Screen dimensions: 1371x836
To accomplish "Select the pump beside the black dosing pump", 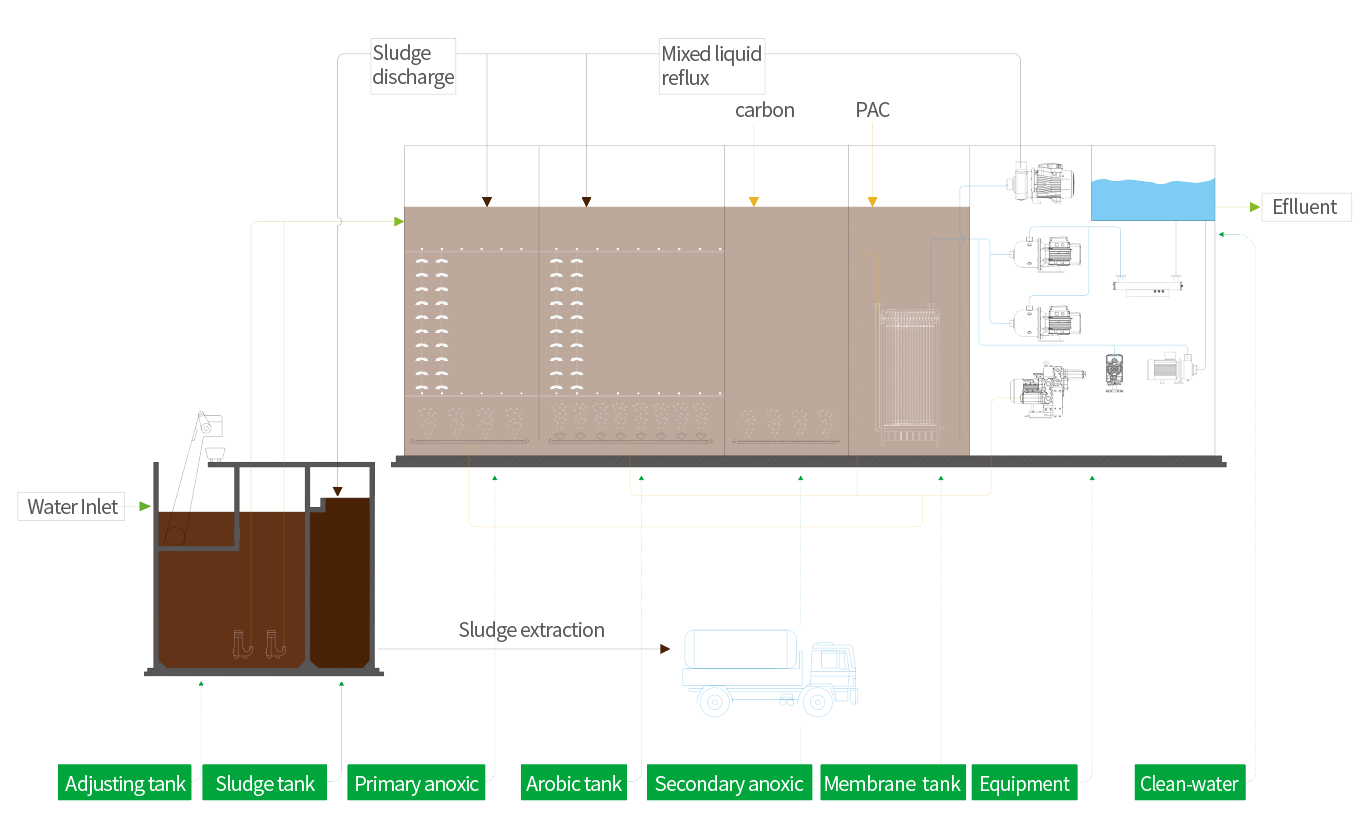I will [x=1172, y=366].
